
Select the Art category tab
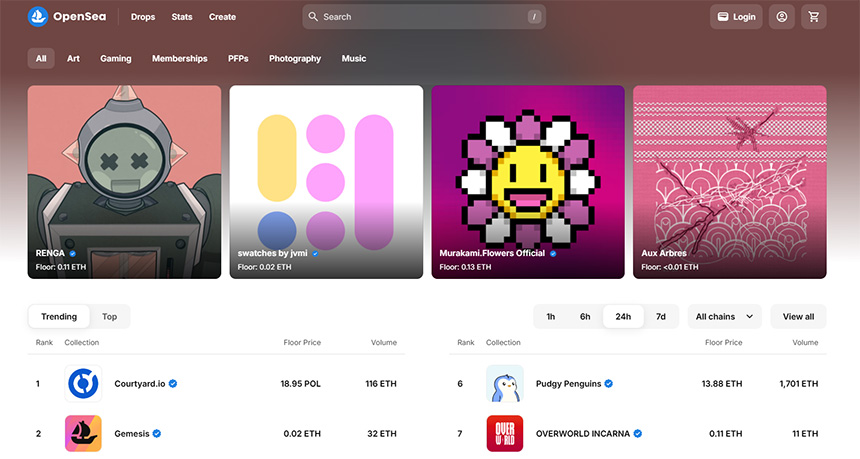(x=73, y=58)
